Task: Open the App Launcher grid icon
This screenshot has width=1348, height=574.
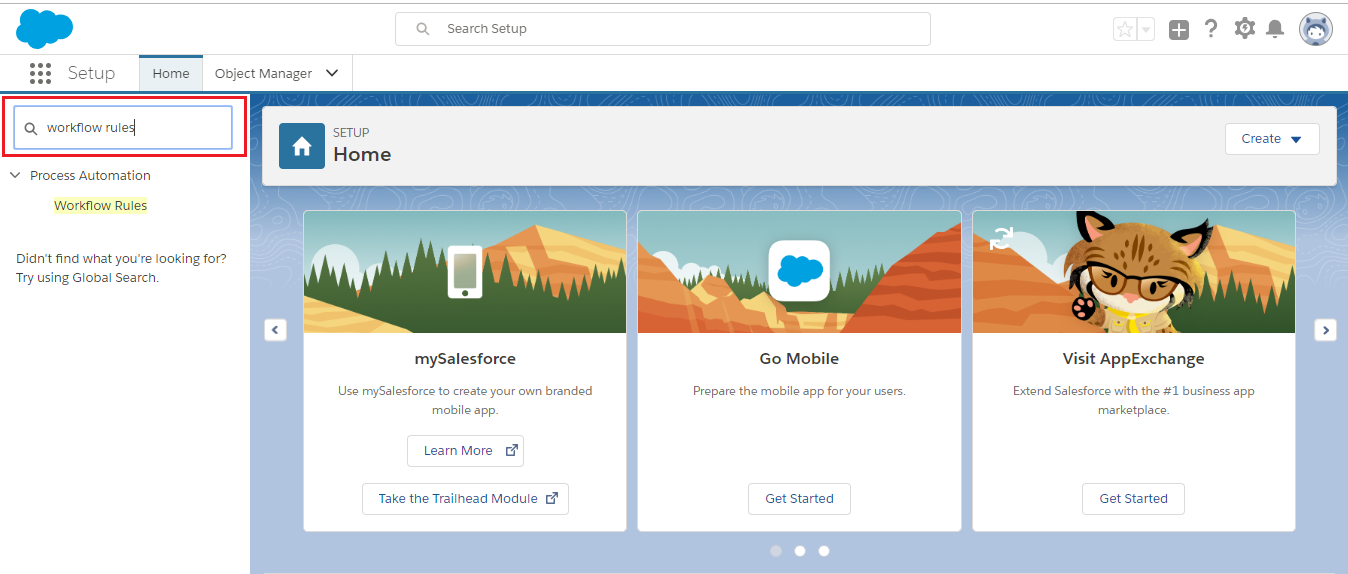Action: point(40,73)
